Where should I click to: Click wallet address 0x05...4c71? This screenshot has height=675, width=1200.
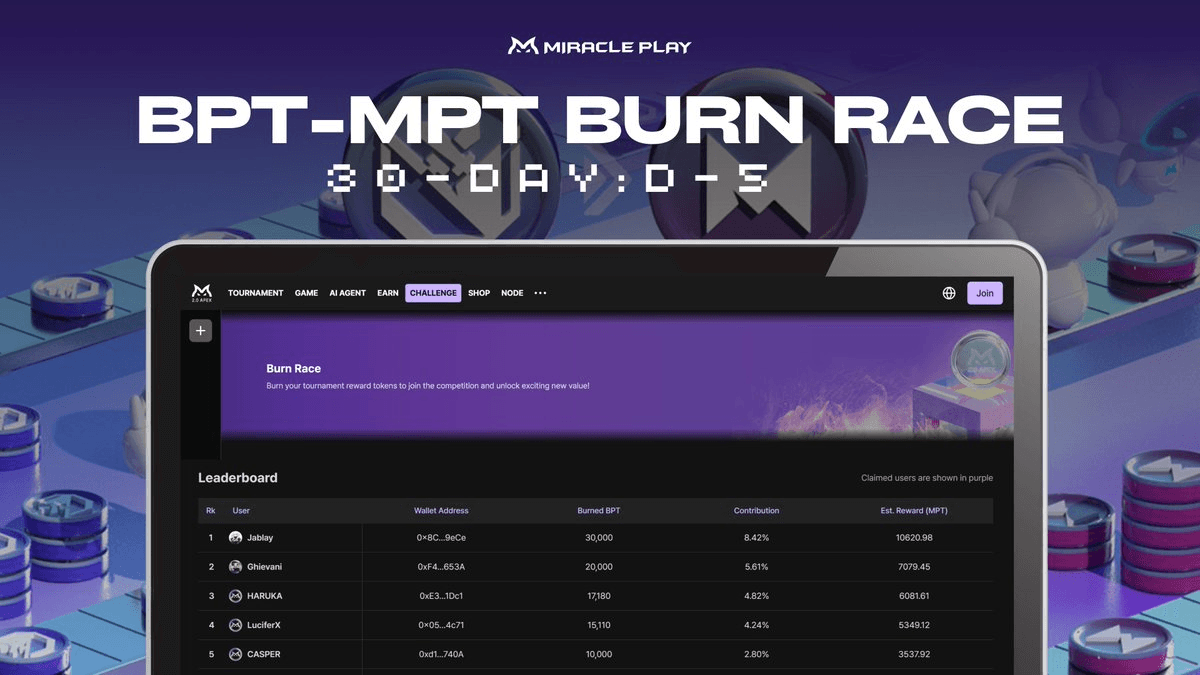pyautogui.click(x=441, y=625)
